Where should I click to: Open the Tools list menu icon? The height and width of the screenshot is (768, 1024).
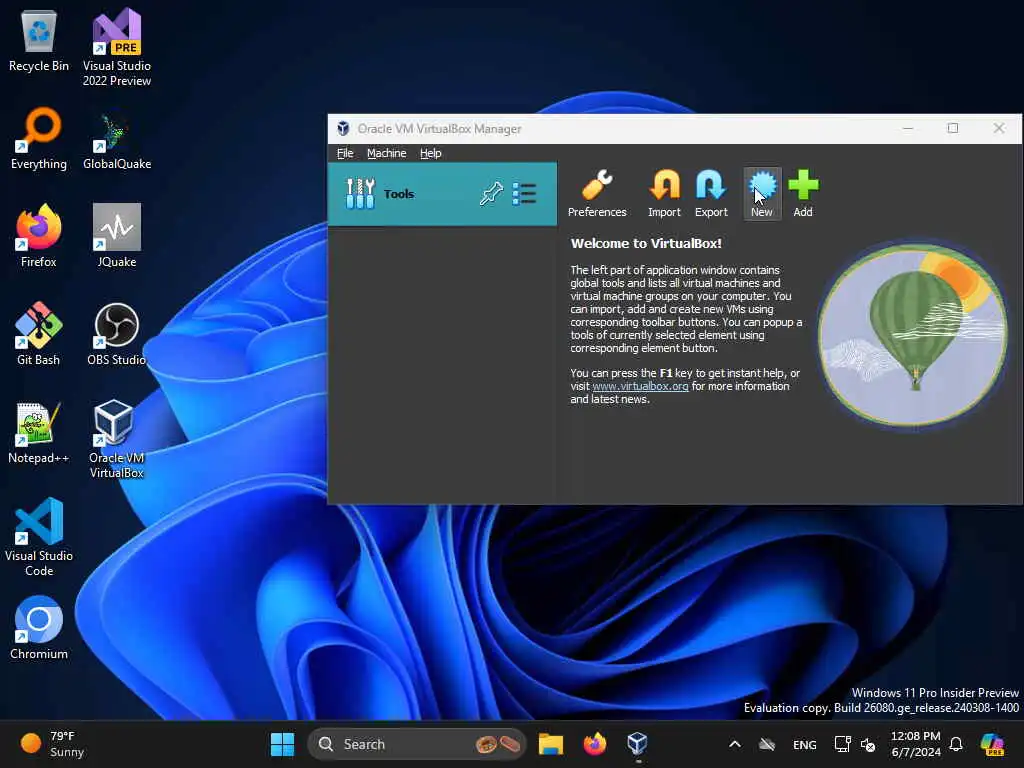524,193
